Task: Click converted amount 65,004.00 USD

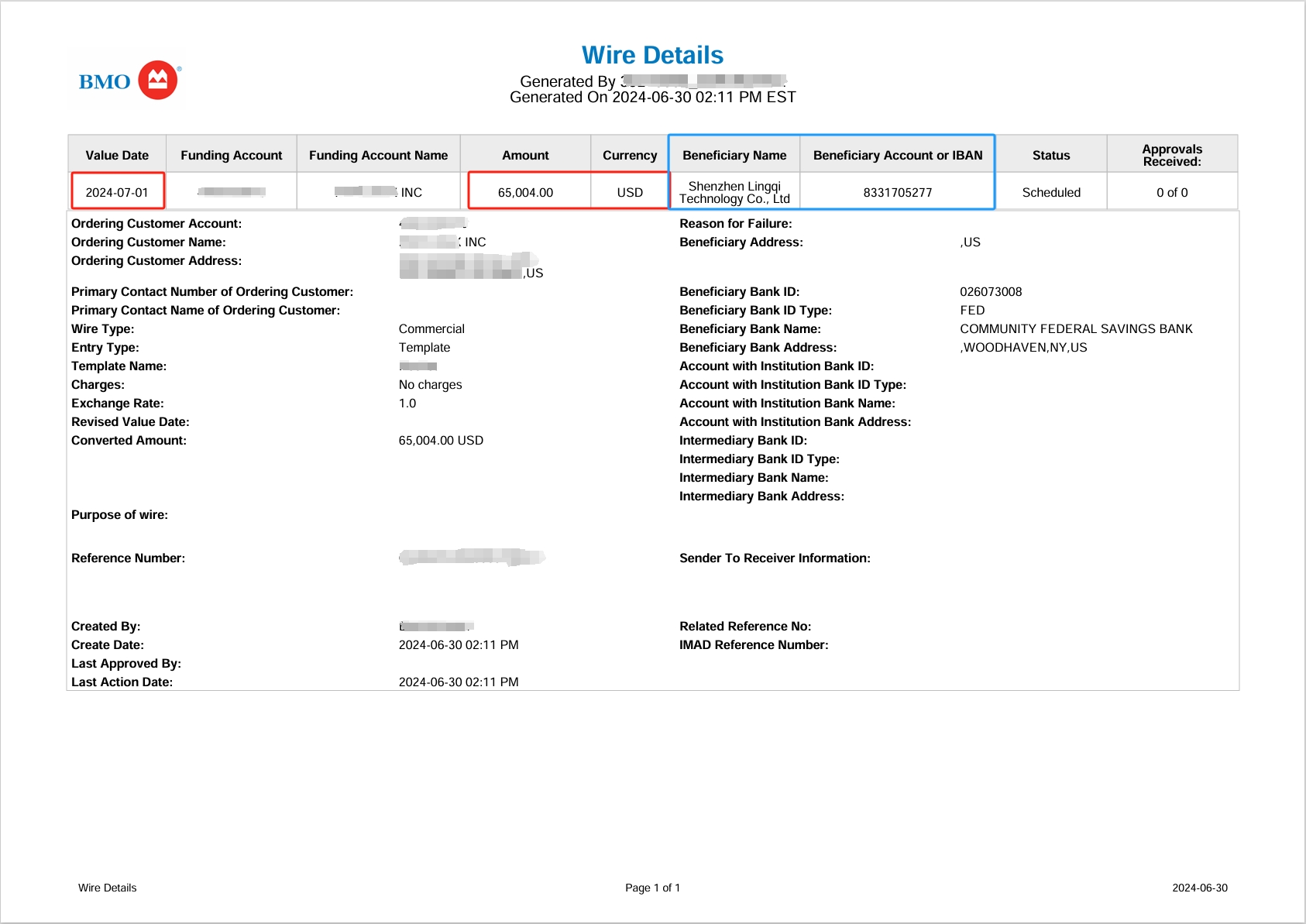Action: (441, 440)
